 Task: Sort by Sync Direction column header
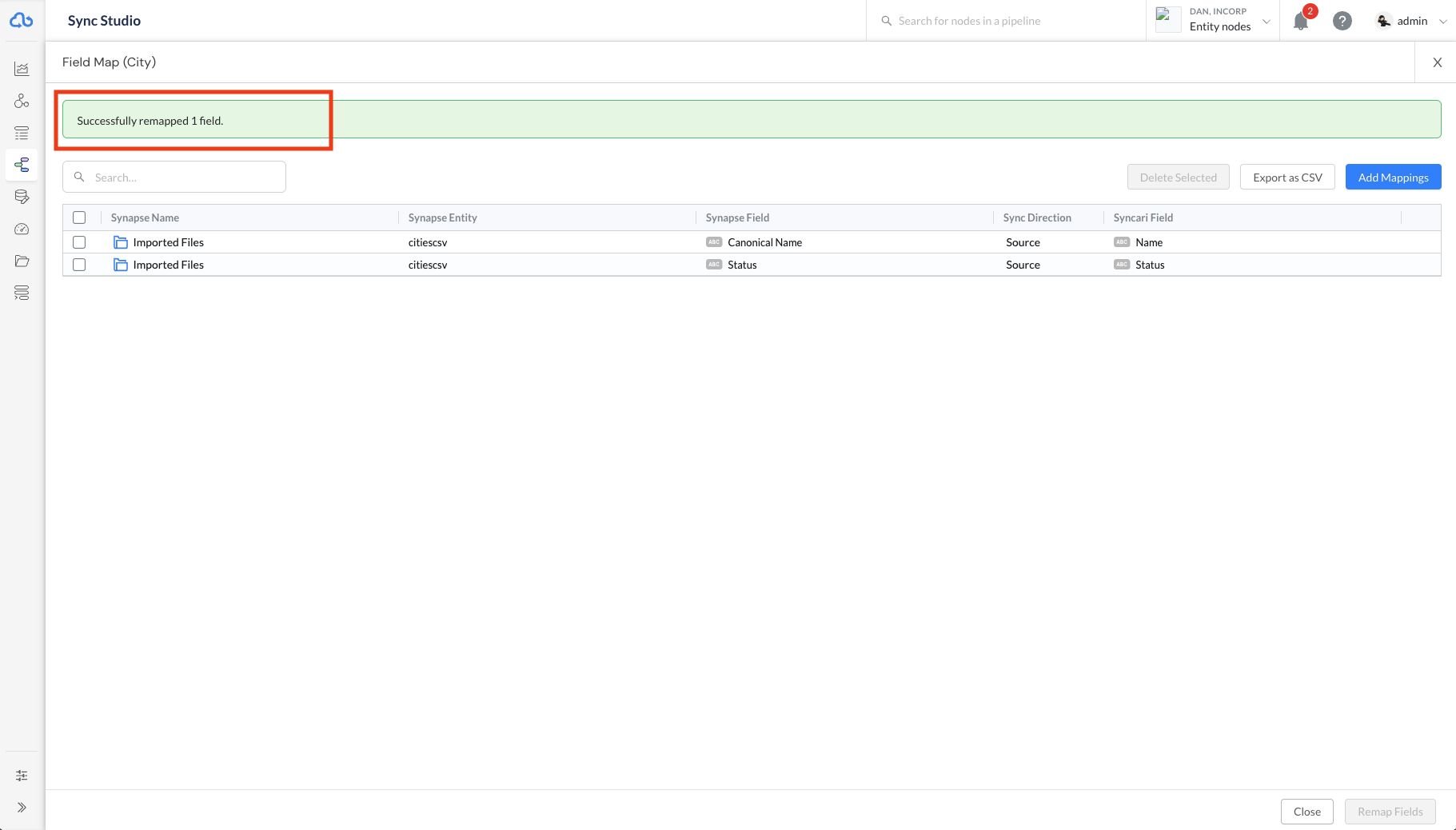(1036, 217)
